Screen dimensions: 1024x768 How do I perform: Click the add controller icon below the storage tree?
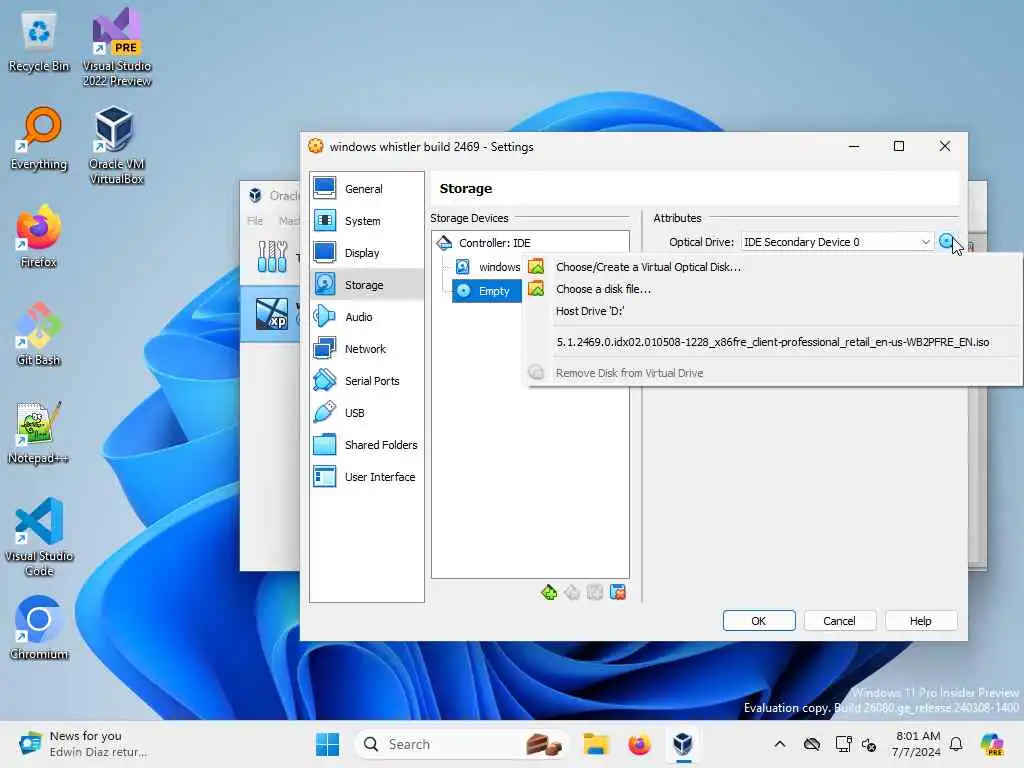click(x=549, y=592)
